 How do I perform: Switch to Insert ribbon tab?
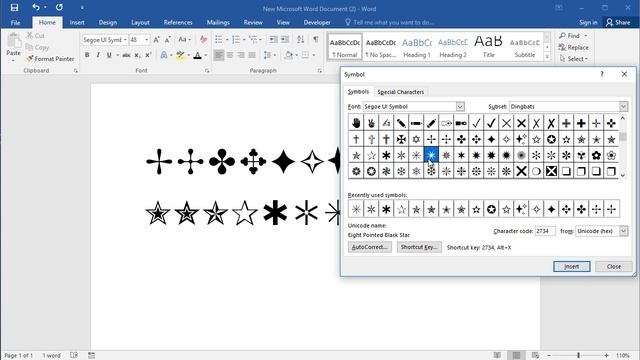click(77, 22)
